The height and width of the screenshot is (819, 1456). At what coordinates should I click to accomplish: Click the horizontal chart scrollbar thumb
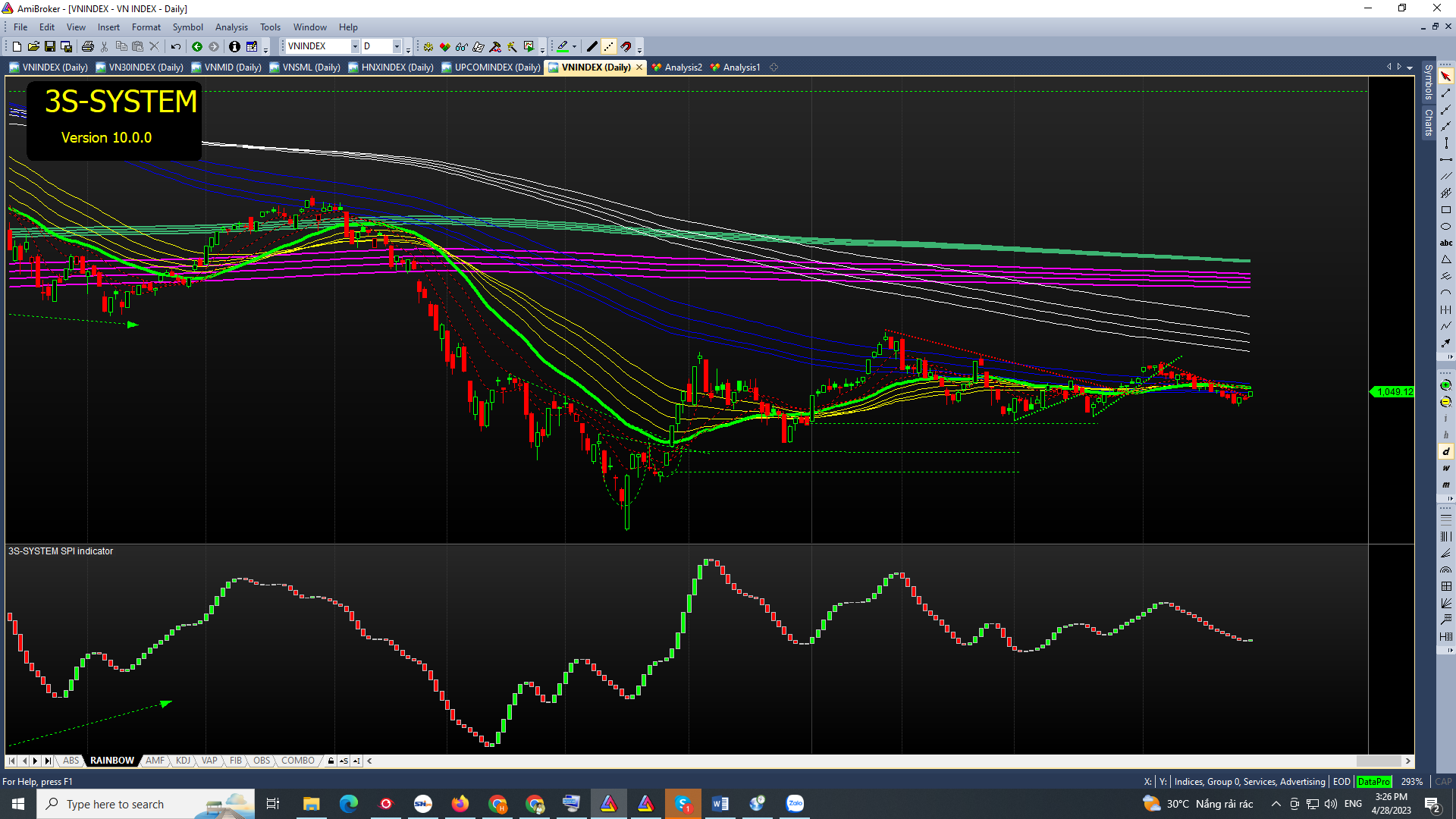coord(1378,761)
